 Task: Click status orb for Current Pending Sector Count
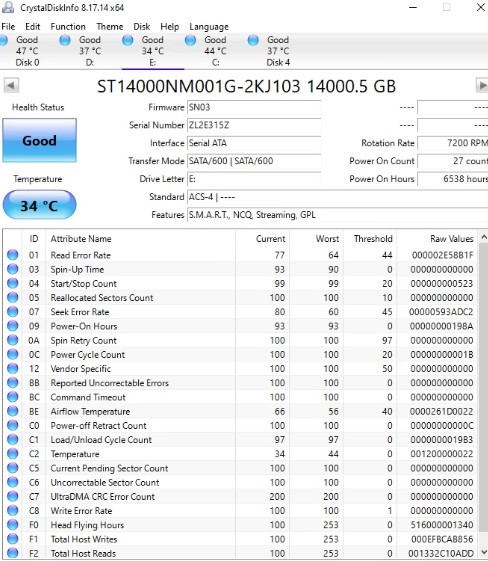13,468
